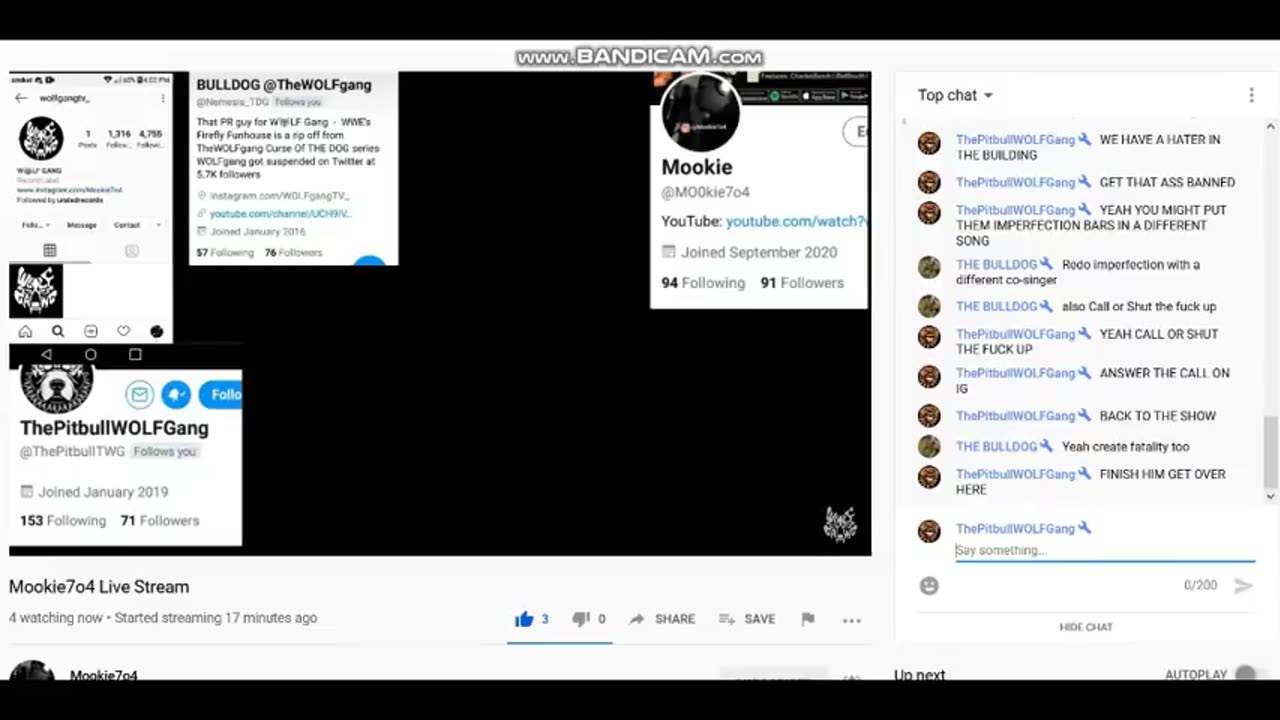Tap Instagram home icon in phone screenshot
This screenshot has width=1280, height=720.
[x=25, y=332]
